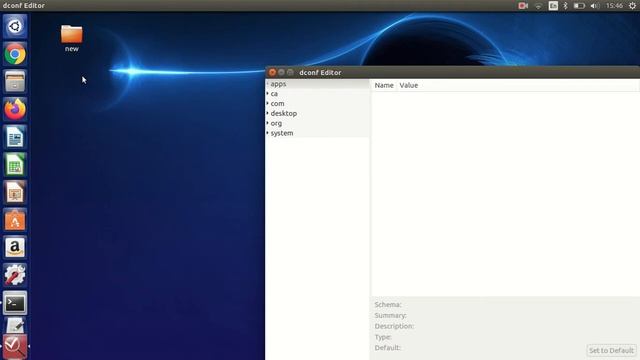Viewport: 640px width, 360px height.
Task: Open Ubuntu Software Center icon
Action: (15, 220)
